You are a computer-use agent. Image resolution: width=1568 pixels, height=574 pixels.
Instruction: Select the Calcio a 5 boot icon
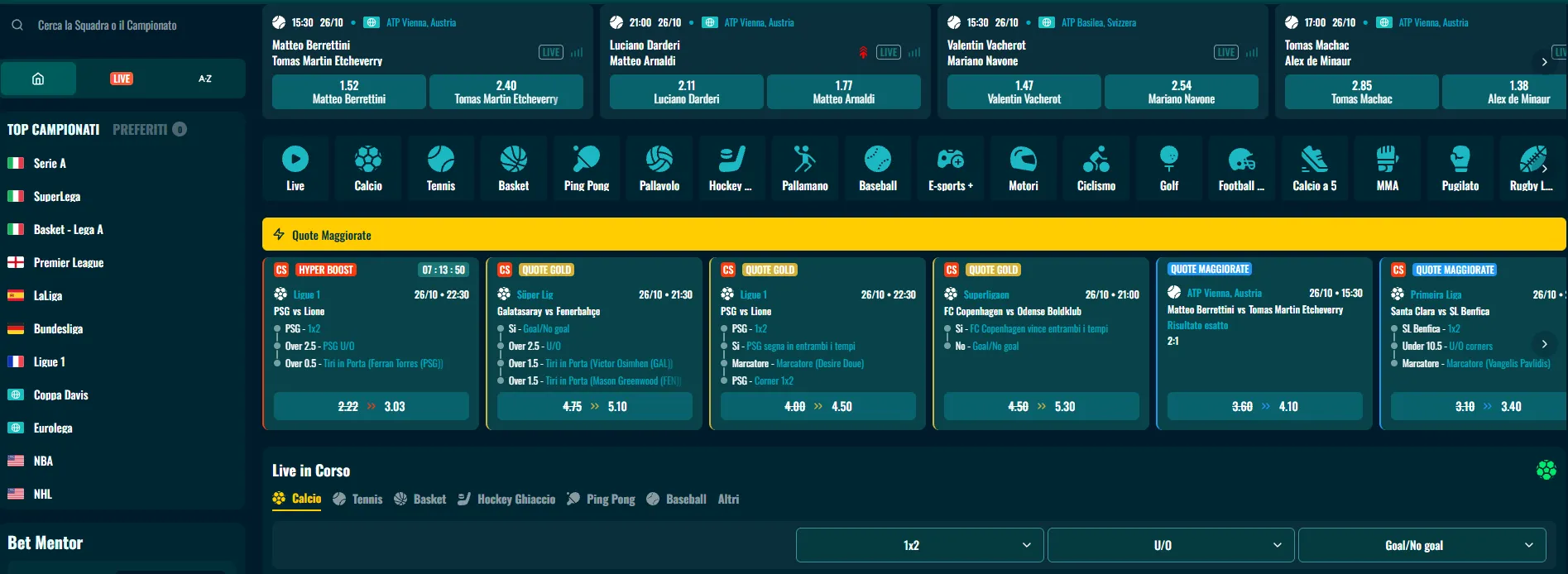[x=1315, y=159]
